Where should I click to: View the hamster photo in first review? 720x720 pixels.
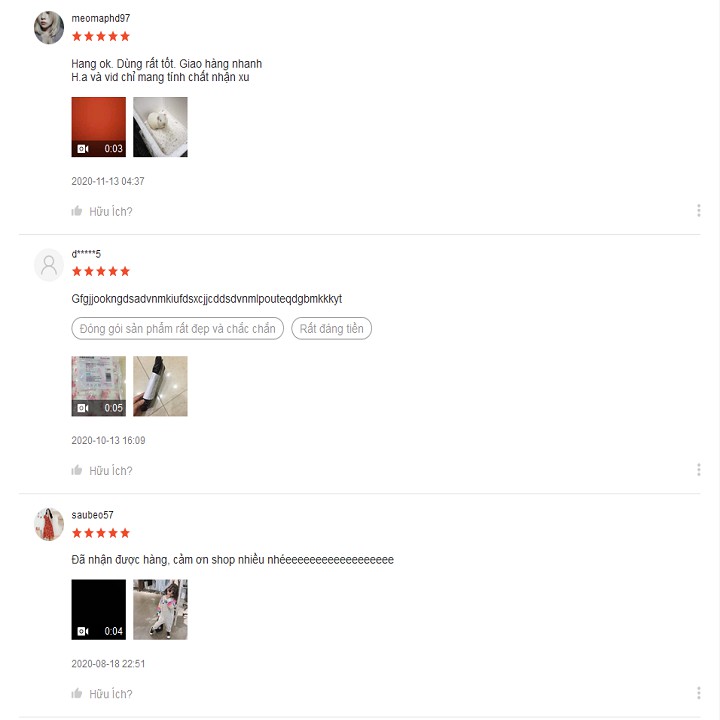[x=160, y=127]
